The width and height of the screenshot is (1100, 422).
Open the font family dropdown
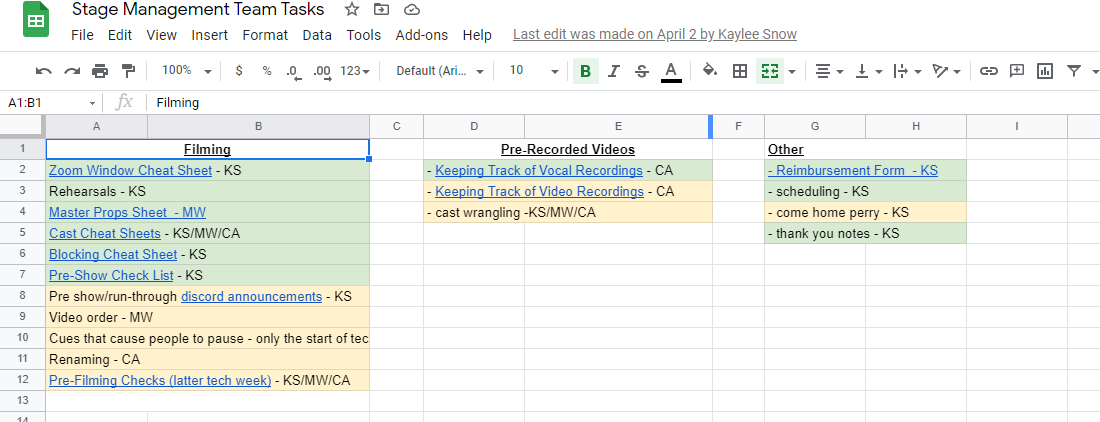pyautogui.click(x=439, y=71)
